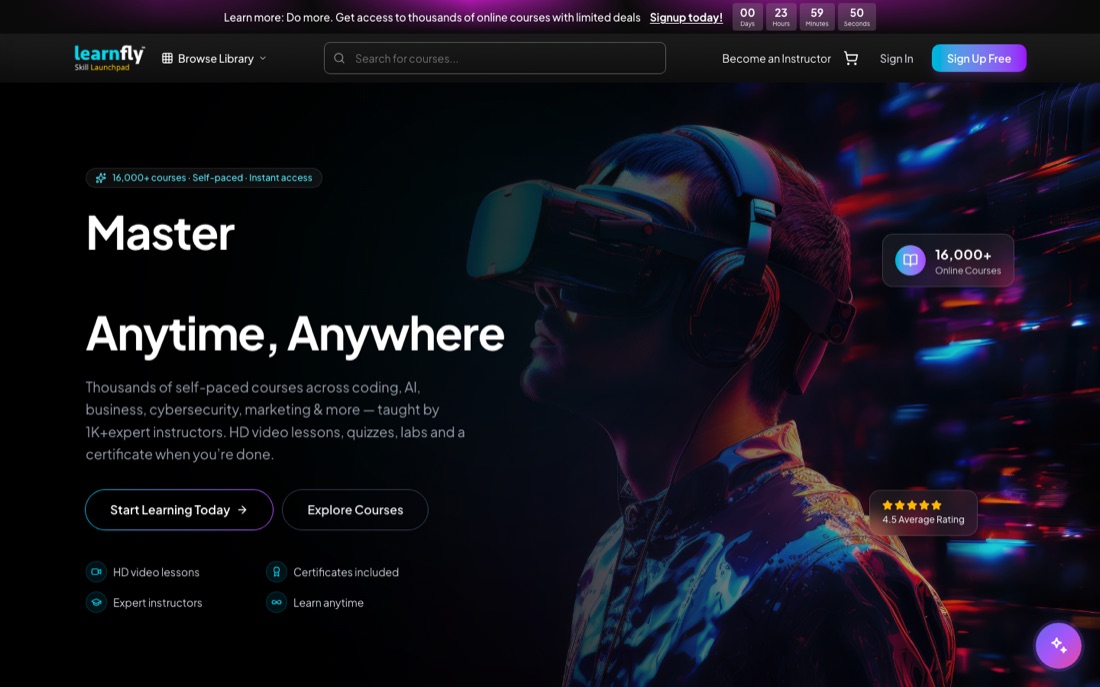The height and width of the screenshot is (687, 1100).
Task: Click the Hours countdown box
Action: [781, 17]
